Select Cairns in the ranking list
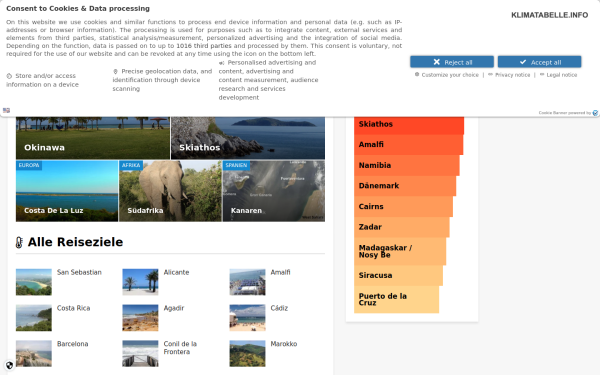This screenshot has width=600, height=375. click(x=403, y=207)
